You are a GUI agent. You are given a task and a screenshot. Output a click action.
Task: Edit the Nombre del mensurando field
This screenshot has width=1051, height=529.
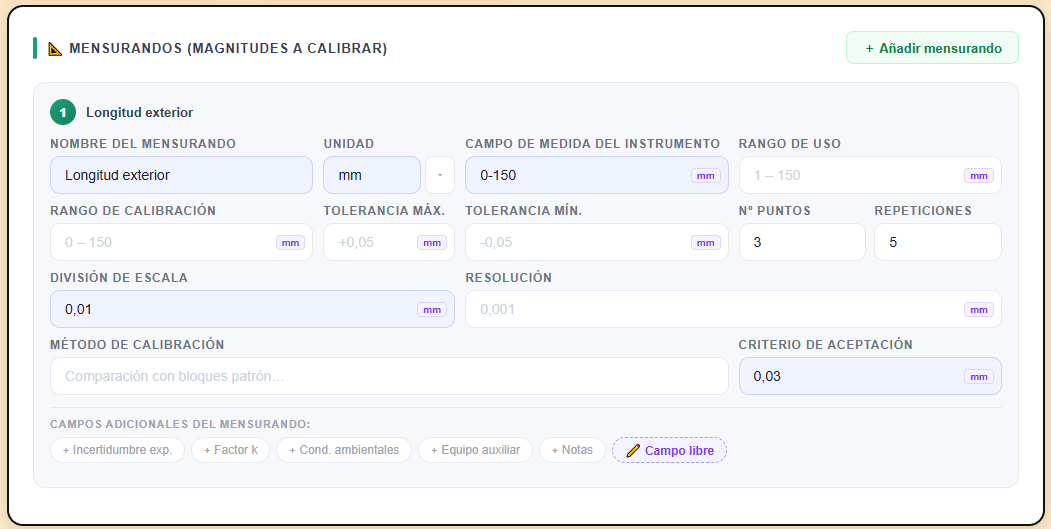pyautogui.click(x=181, y=175)
